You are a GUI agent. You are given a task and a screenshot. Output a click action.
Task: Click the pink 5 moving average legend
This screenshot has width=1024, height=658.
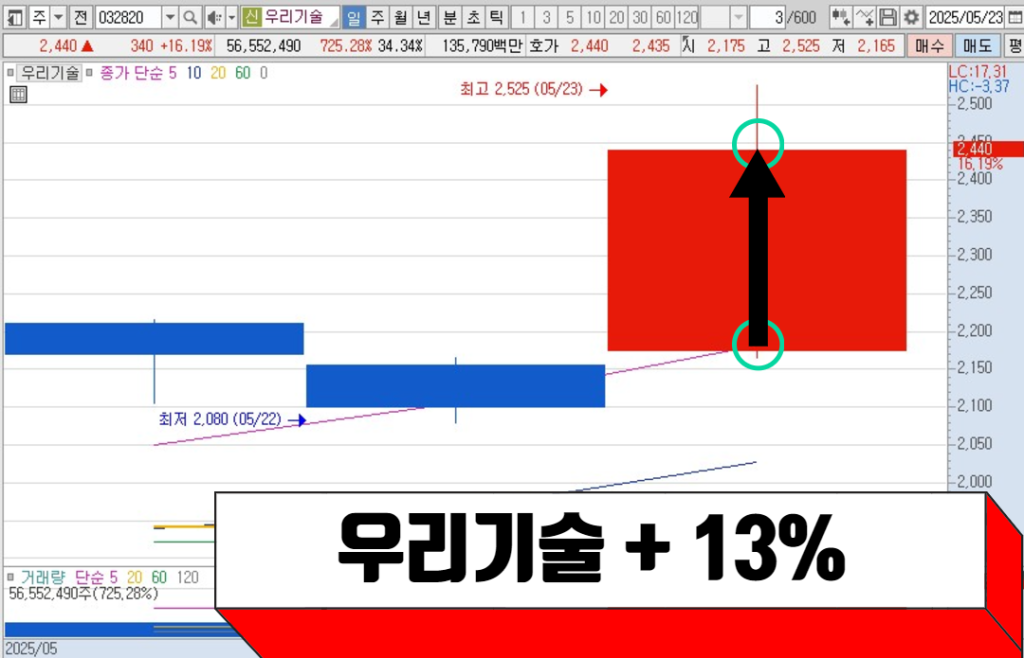pyautogui.click(x=172, y=73)
